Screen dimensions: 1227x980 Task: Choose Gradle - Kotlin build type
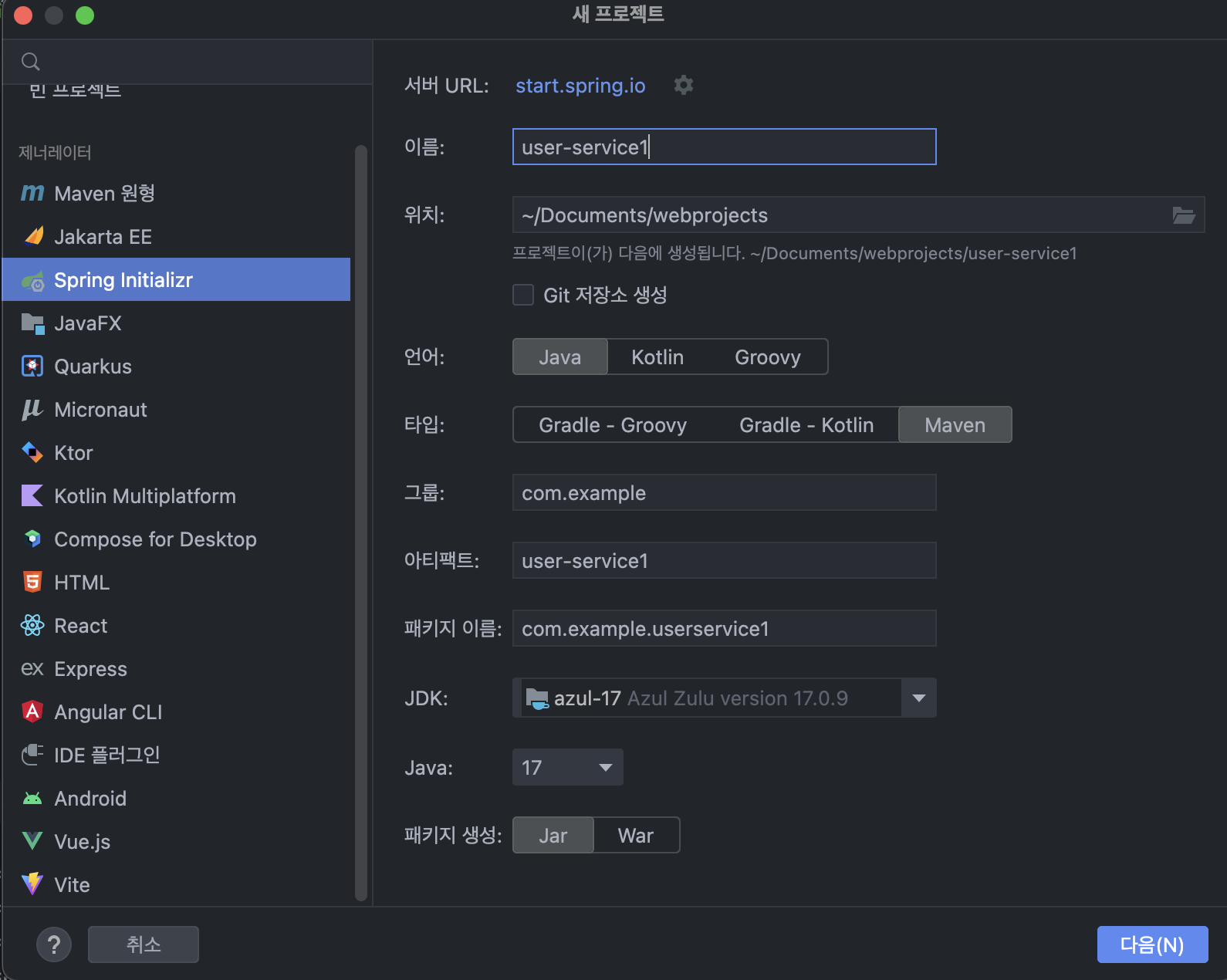(x=806, y=425)
